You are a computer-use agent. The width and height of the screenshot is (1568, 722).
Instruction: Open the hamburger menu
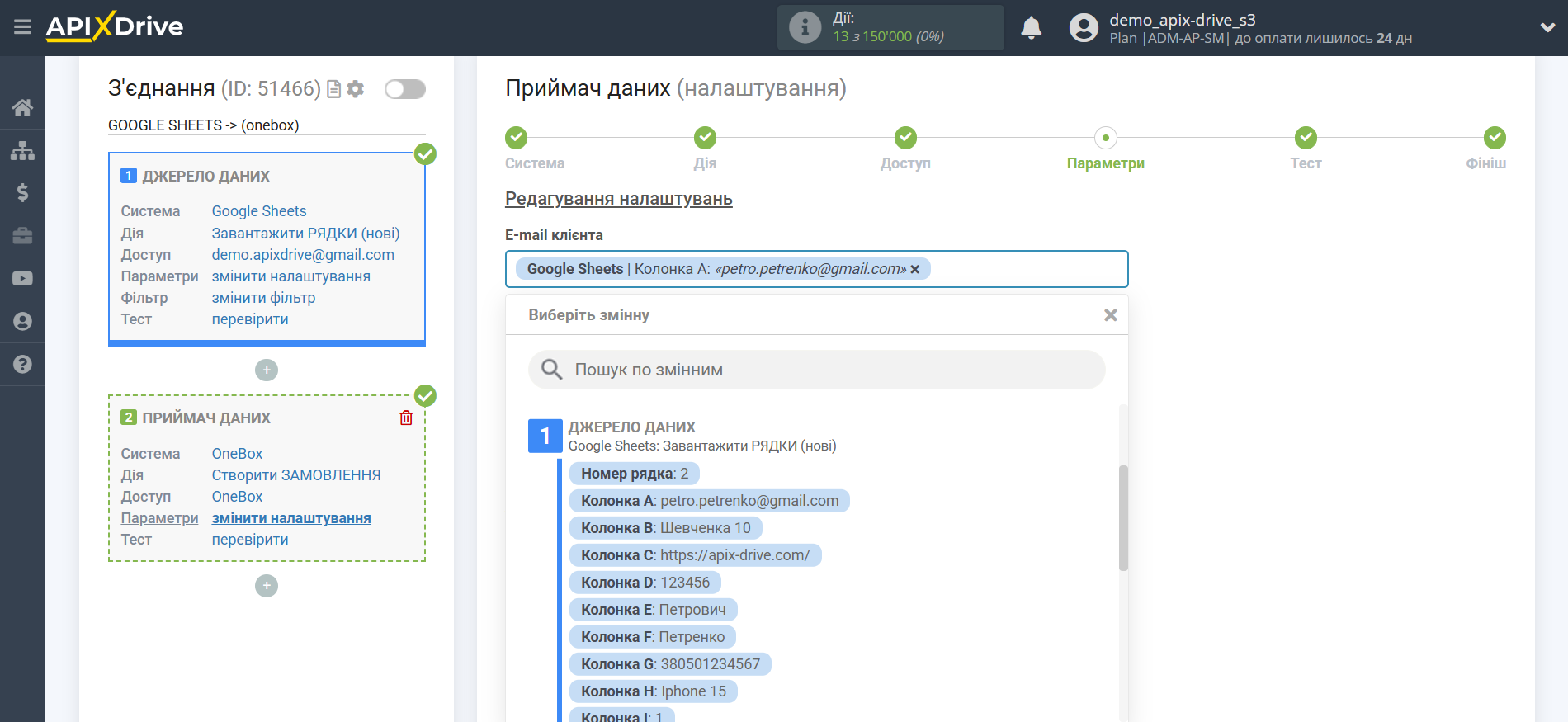[x=22, y=27]
